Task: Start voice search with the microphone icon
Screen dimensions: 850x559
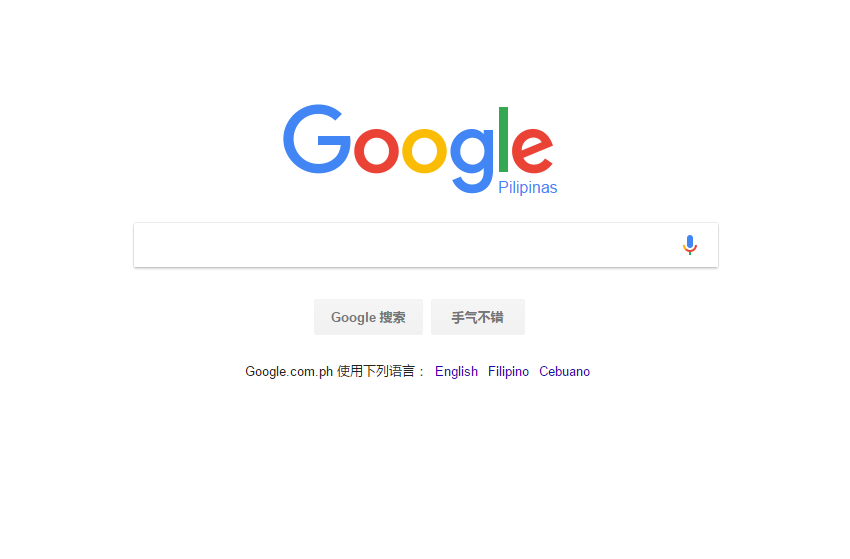Action: tap(690, 245)
